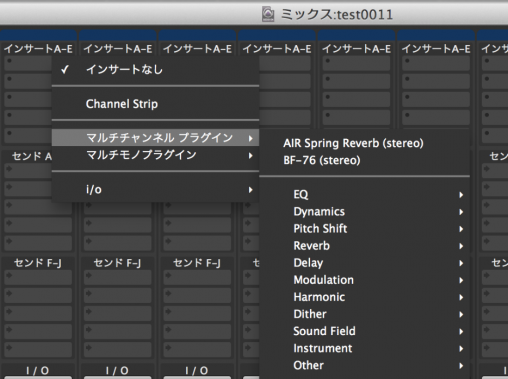The image size is (508, 379).
Task: Expand the EQ plugin category
Action: click(365, 195)
